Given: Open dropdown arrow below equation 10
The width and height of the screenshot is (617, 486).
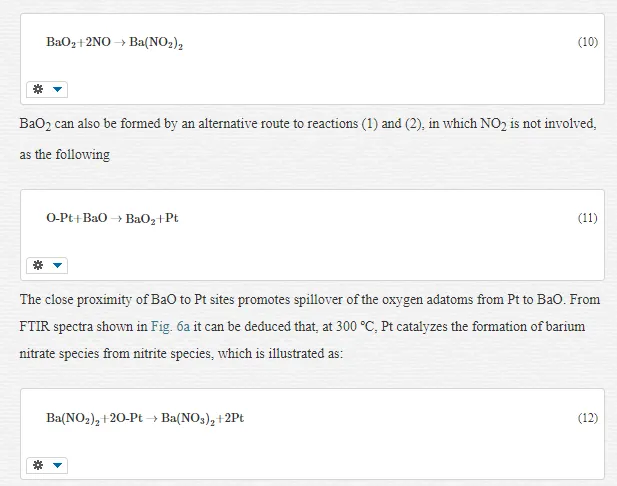Looking at the screenshot, I should pos(57,89).
